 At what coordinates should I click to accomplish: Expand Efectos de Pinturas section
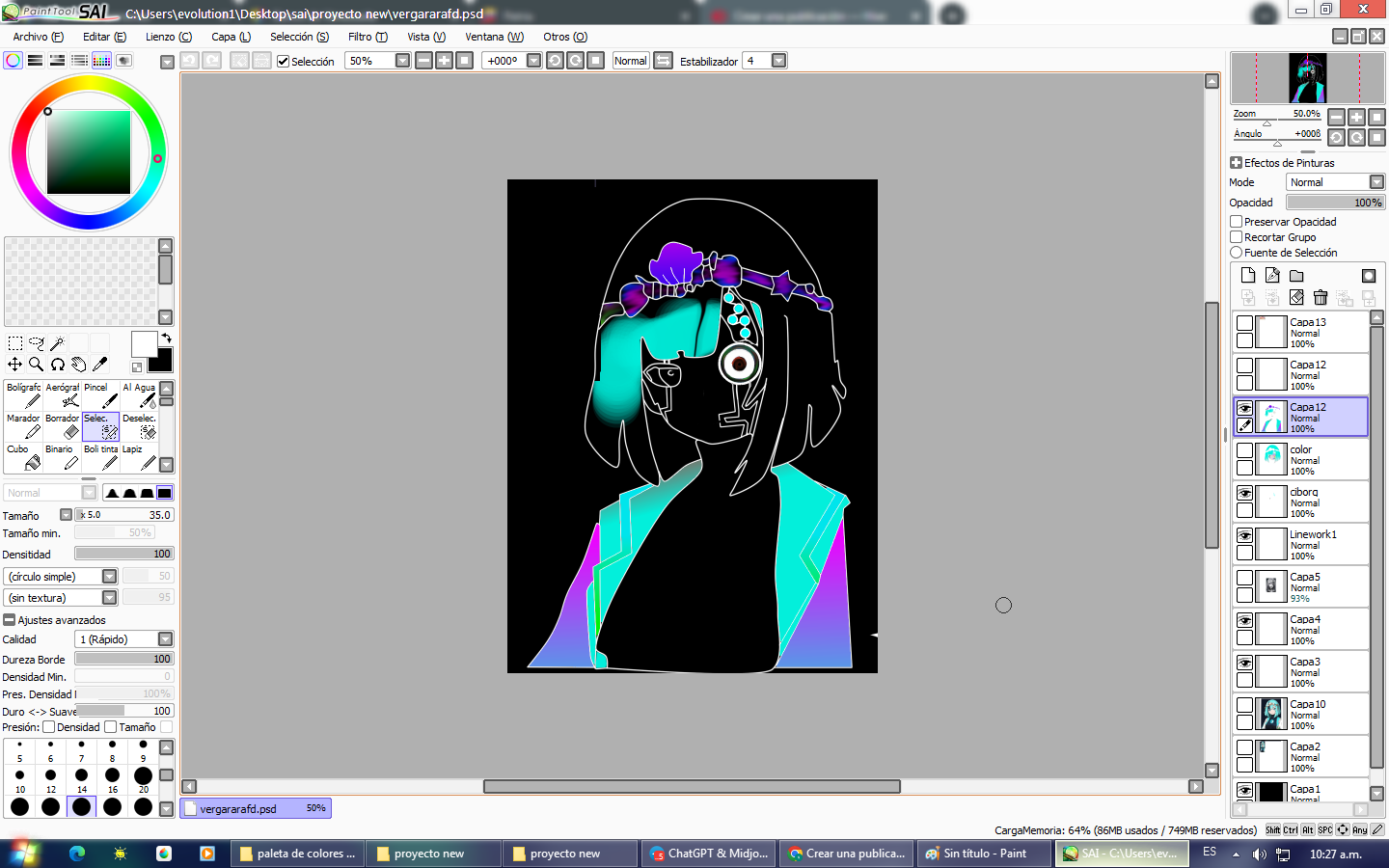pyautogui.click(x=1236, y=163)
